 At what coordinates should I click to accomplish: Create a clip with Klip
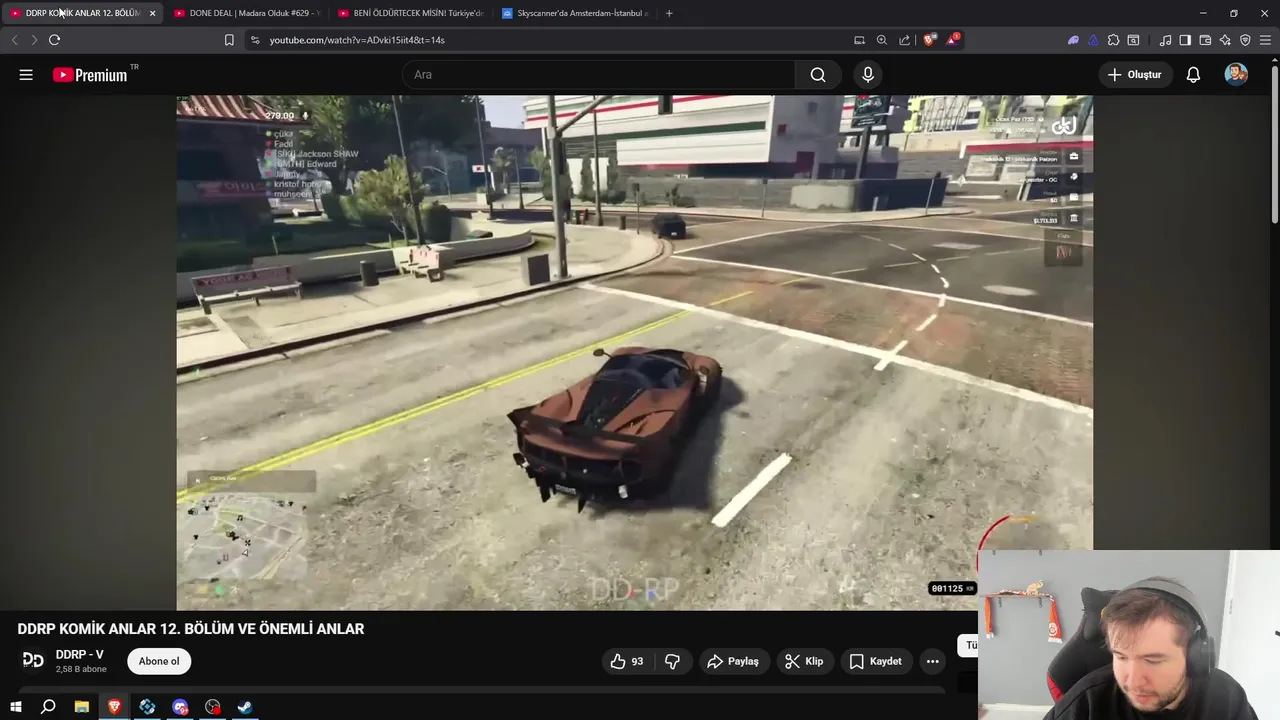click(804, 661)
